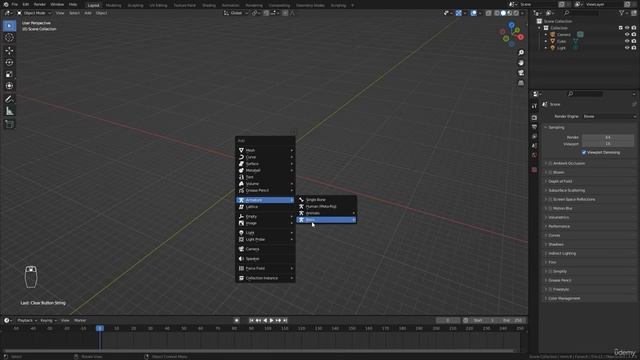
Task: Choose Curve in the Add menu
Action: (x=265, y=157)
